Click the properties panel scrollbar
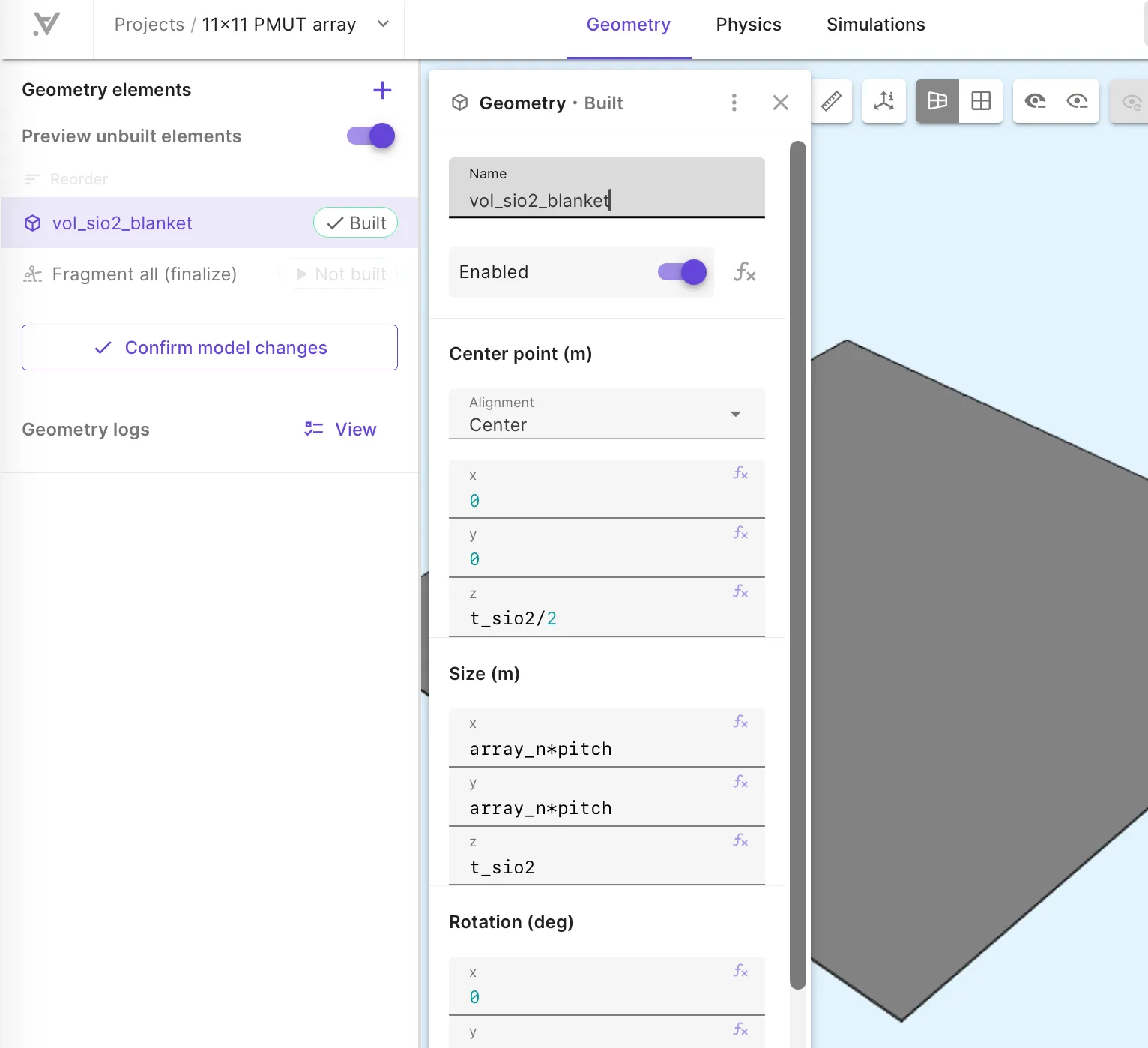Screen dimensions: 1148x1048 point(798,565)
